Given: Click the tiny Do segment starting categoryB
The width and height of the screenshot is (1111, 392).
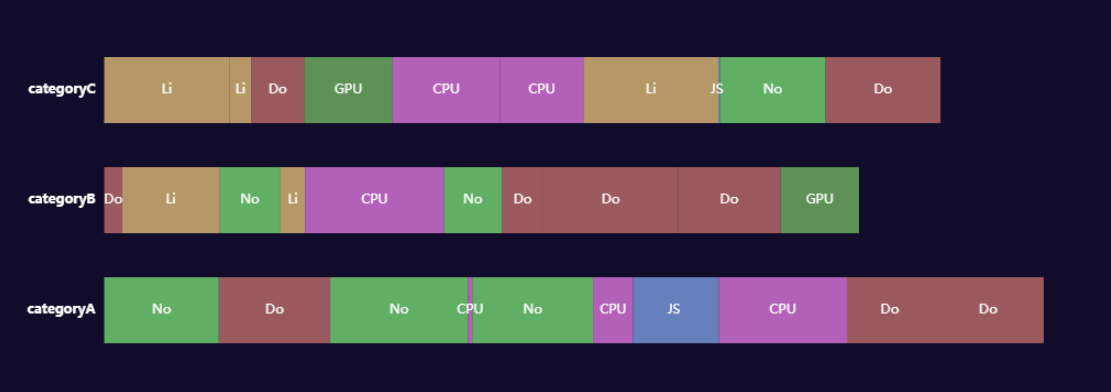Looking at the screenshot, I should (113, 200).
